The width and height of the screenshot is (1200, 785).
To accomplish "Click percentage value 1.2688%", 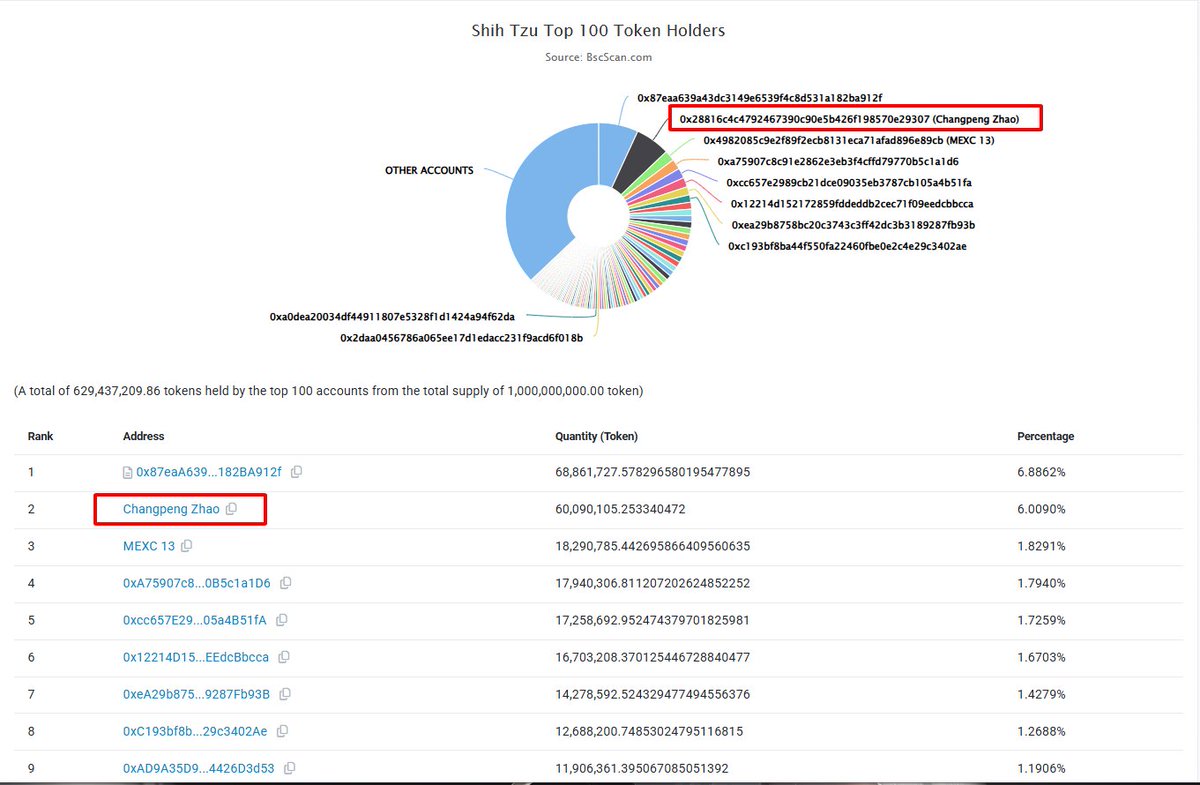I will (1041, 731).
